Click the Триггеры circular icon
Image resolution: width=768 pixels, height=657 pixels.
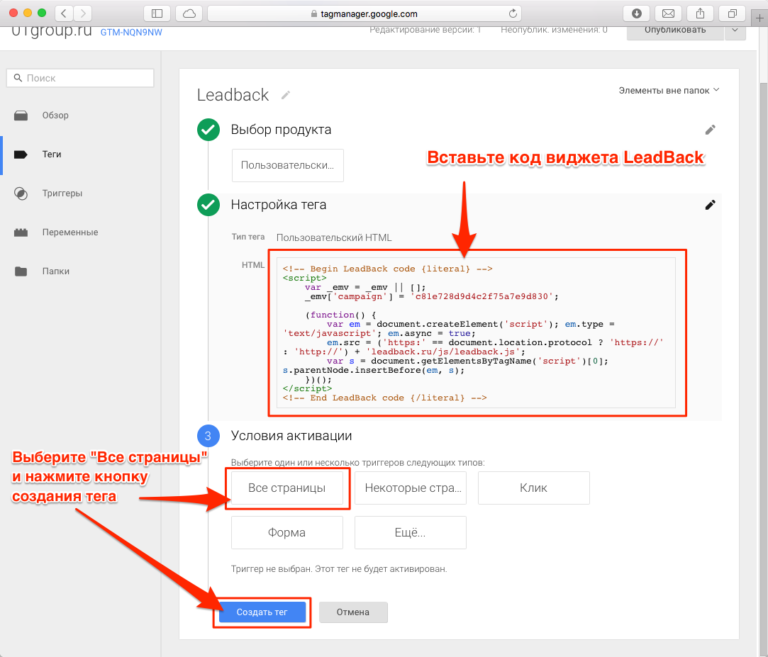click(21, 194)
